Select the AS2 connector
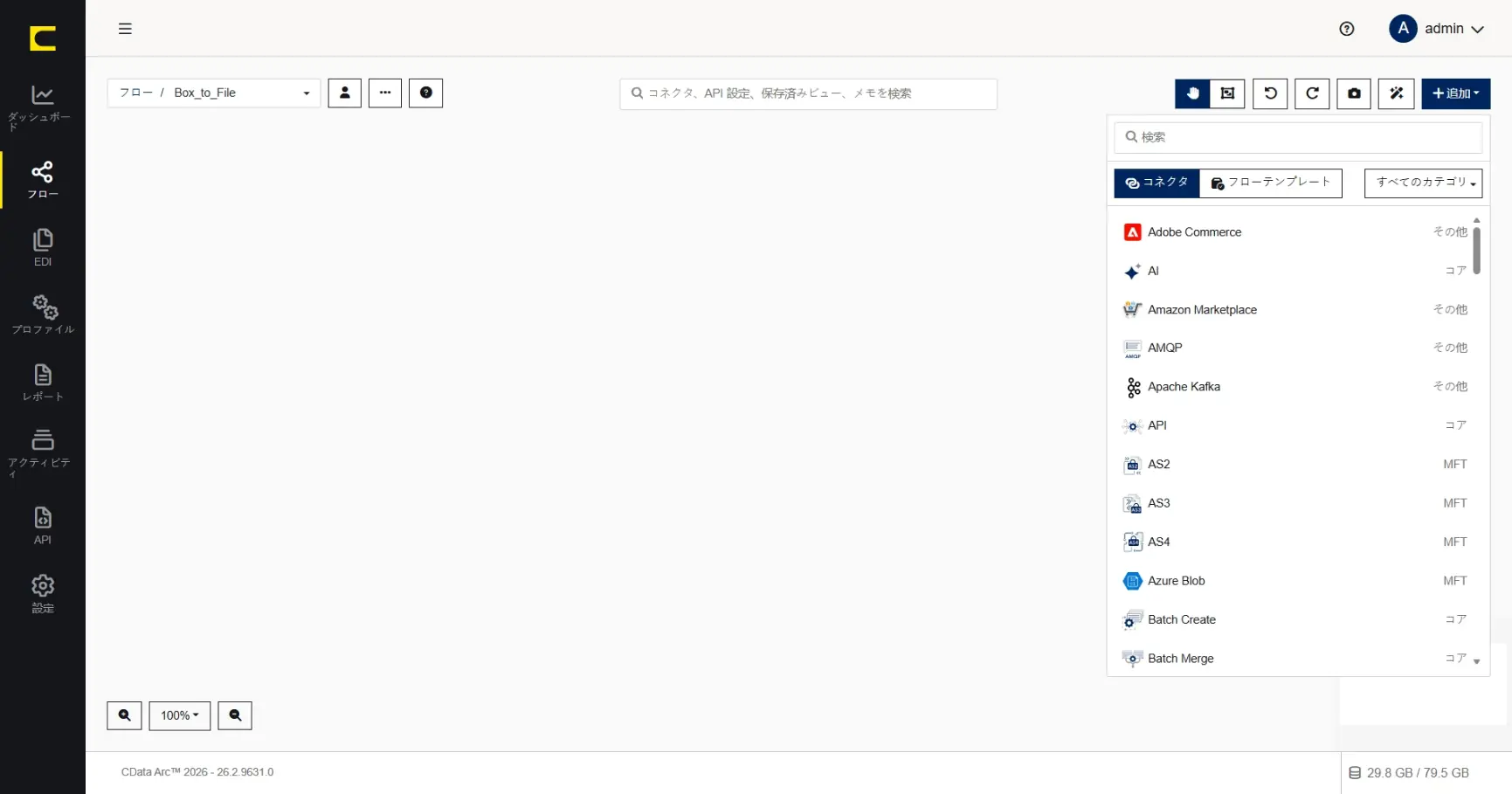The width and height of the screenshot is (1512, 794). 1295,464
